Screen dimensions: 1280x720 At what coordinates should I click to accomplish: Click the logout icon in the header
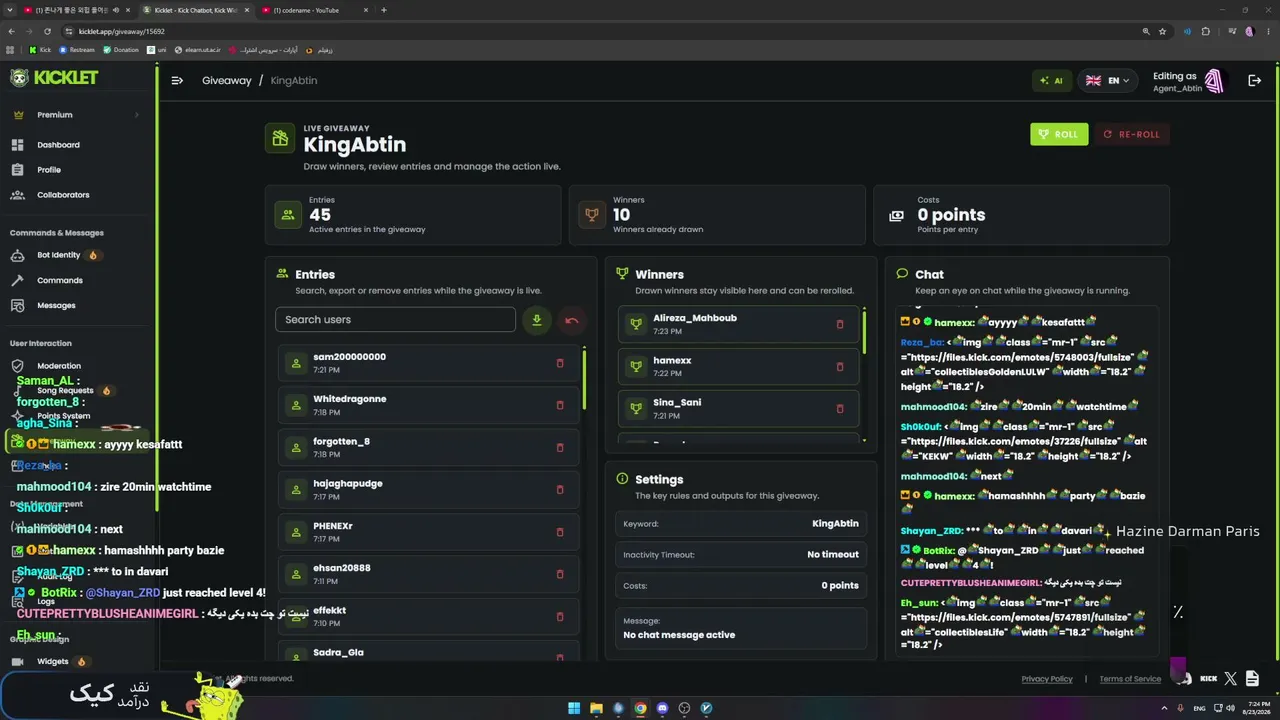(x=1254, y=81)
